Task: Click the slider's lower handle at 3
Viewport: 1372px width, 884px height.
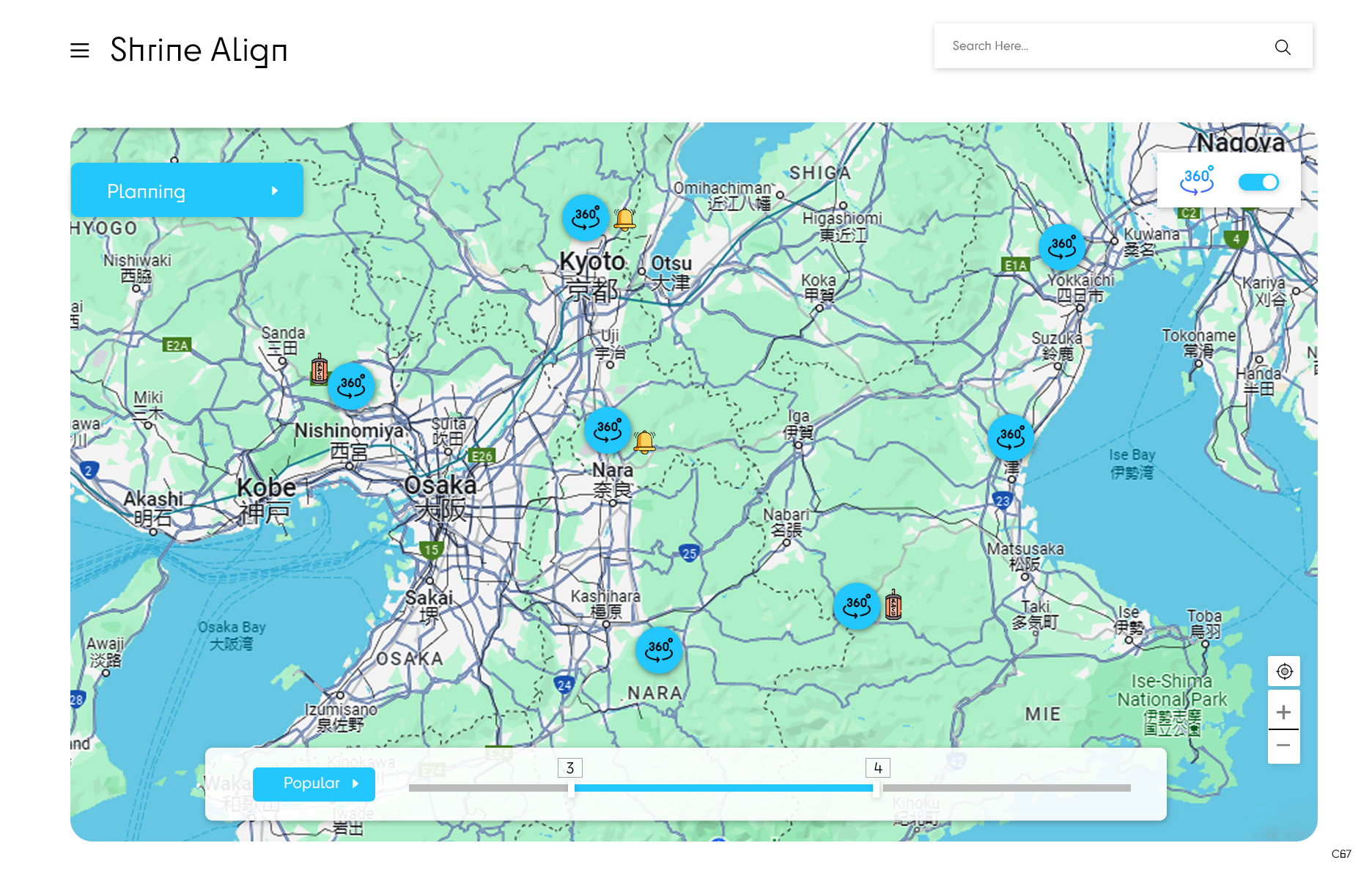Action: pos(571,788)
